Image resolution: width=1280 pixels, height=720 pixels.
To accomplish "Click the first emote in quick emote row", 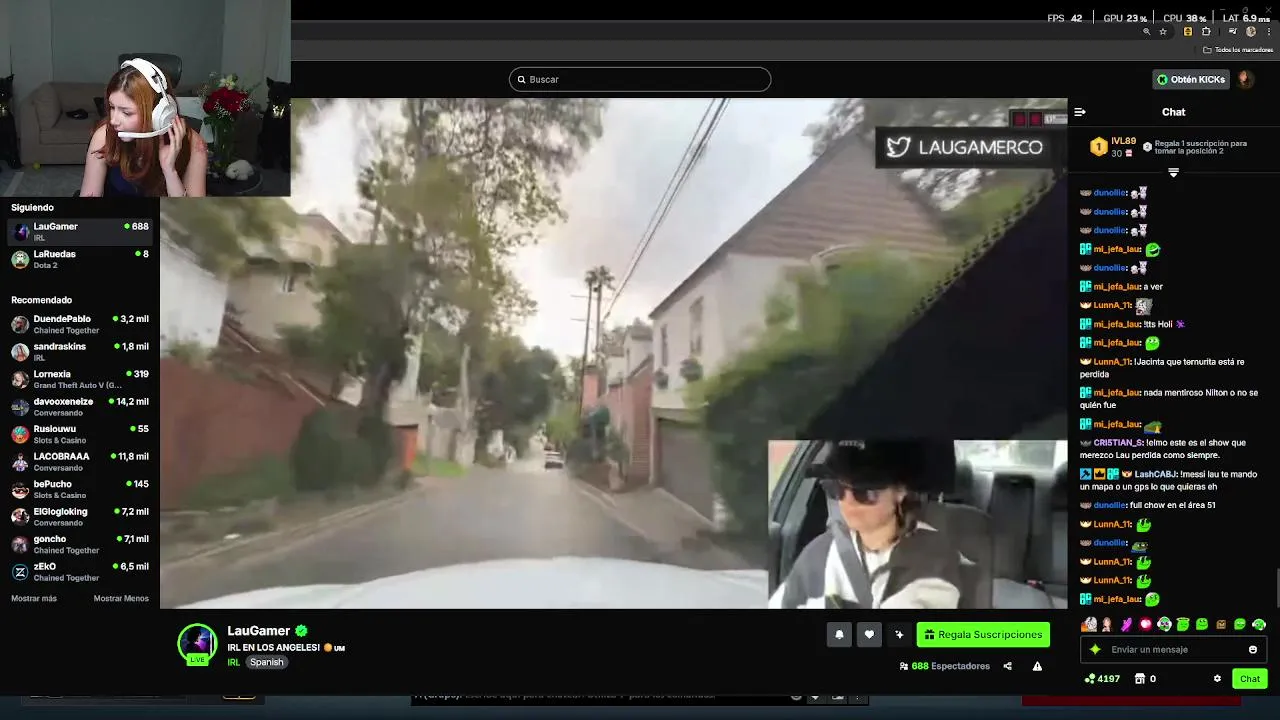I will point(1088,624).
